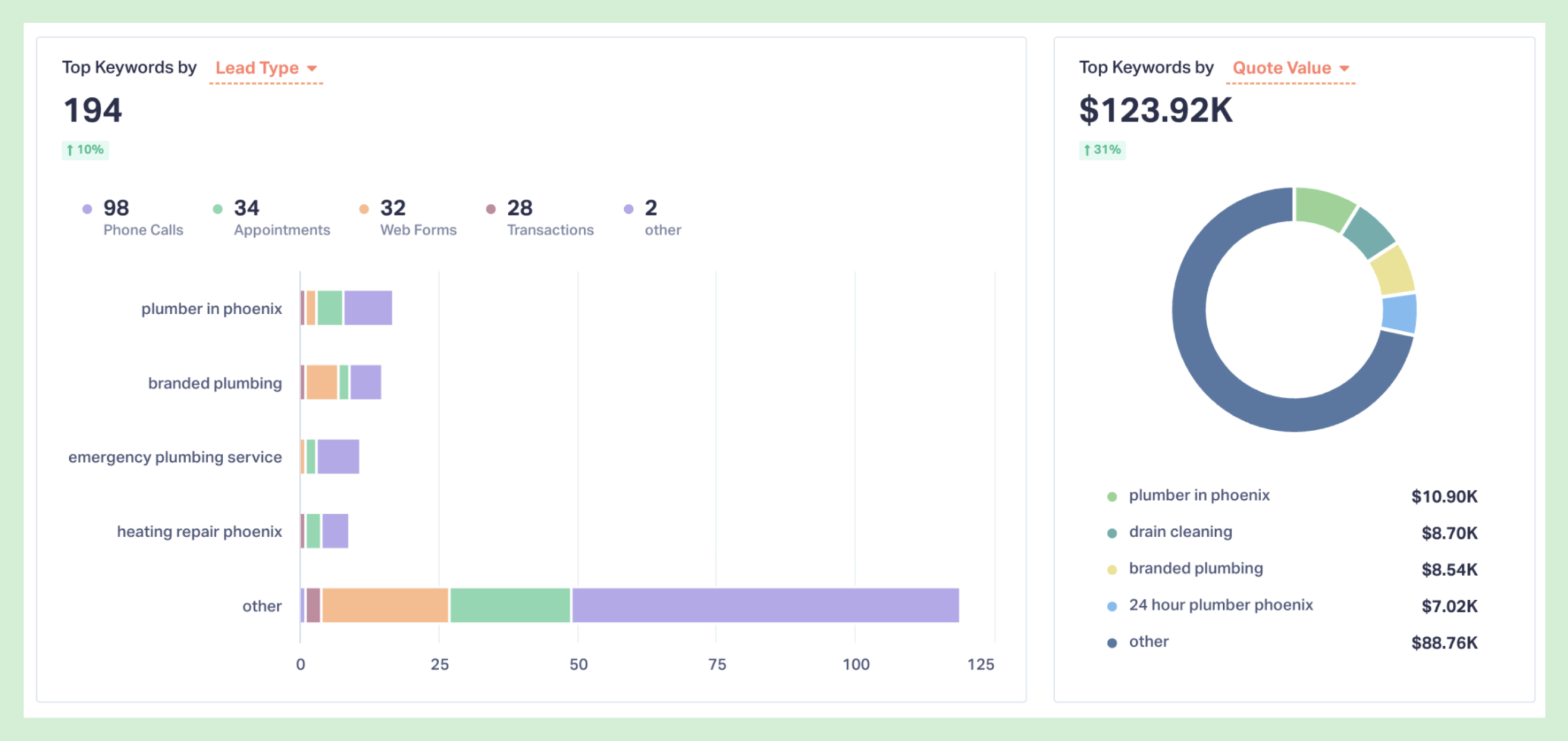Click teal dot beside drain cleaning
The width and height of the screenshot is (1568, 741).
1112,533
